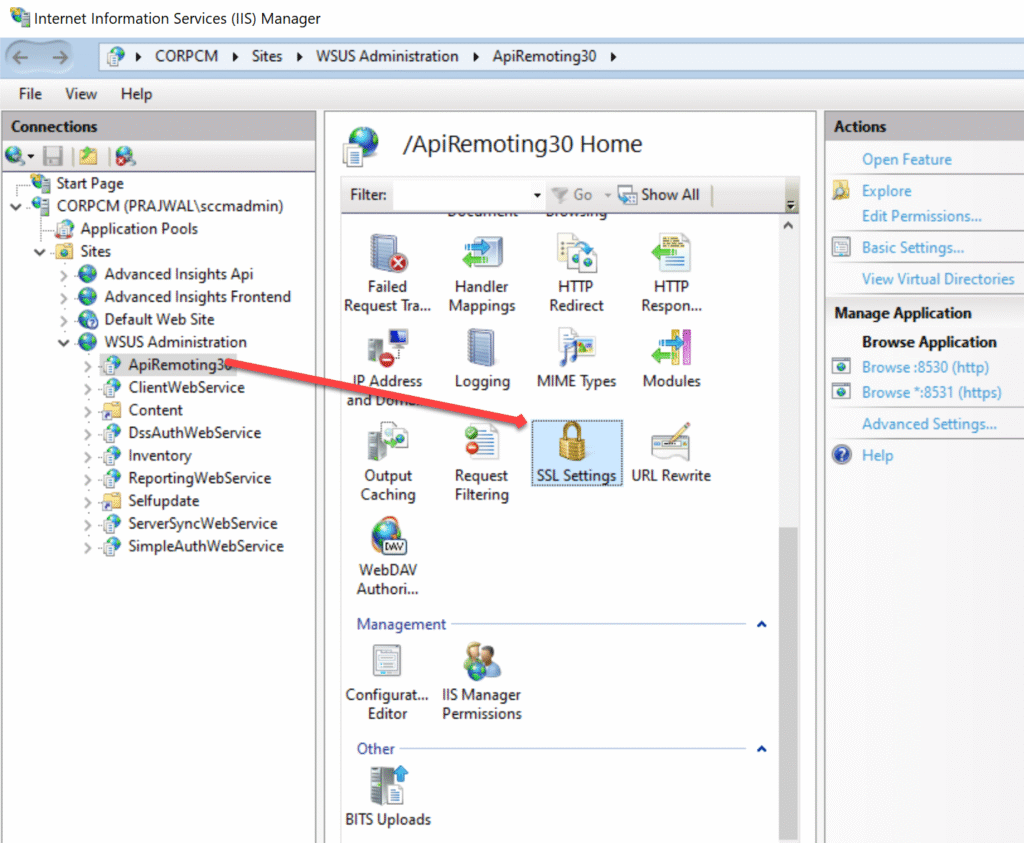Expand the Advanced Insights Api site
1024x843 pixels.
[x=63, y=276]
